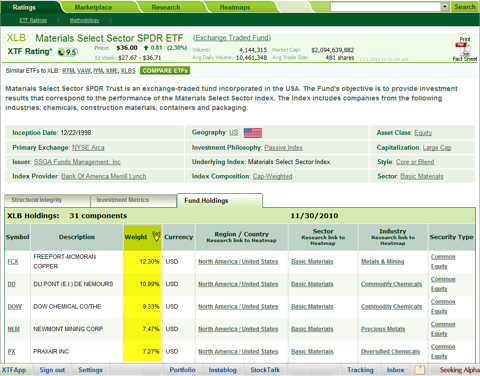Sort holdings by Weight arrow icon
Image resolution: width=480 pixels, height=376 pixels.
point(156,236)
